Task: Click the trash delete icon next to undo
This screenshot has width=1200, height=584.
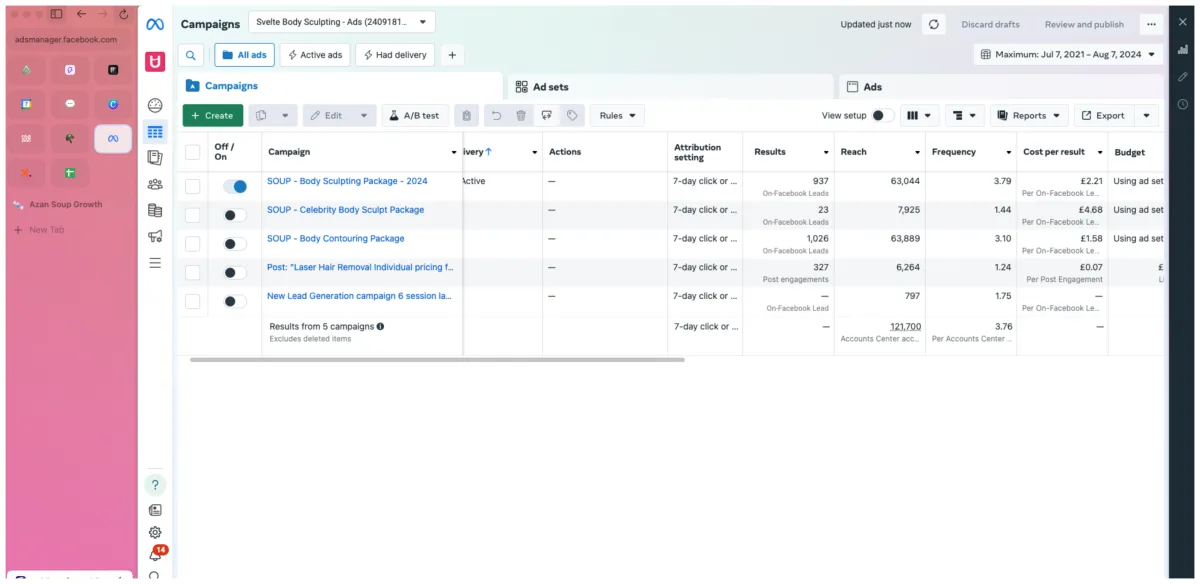Action: (521, 116)
